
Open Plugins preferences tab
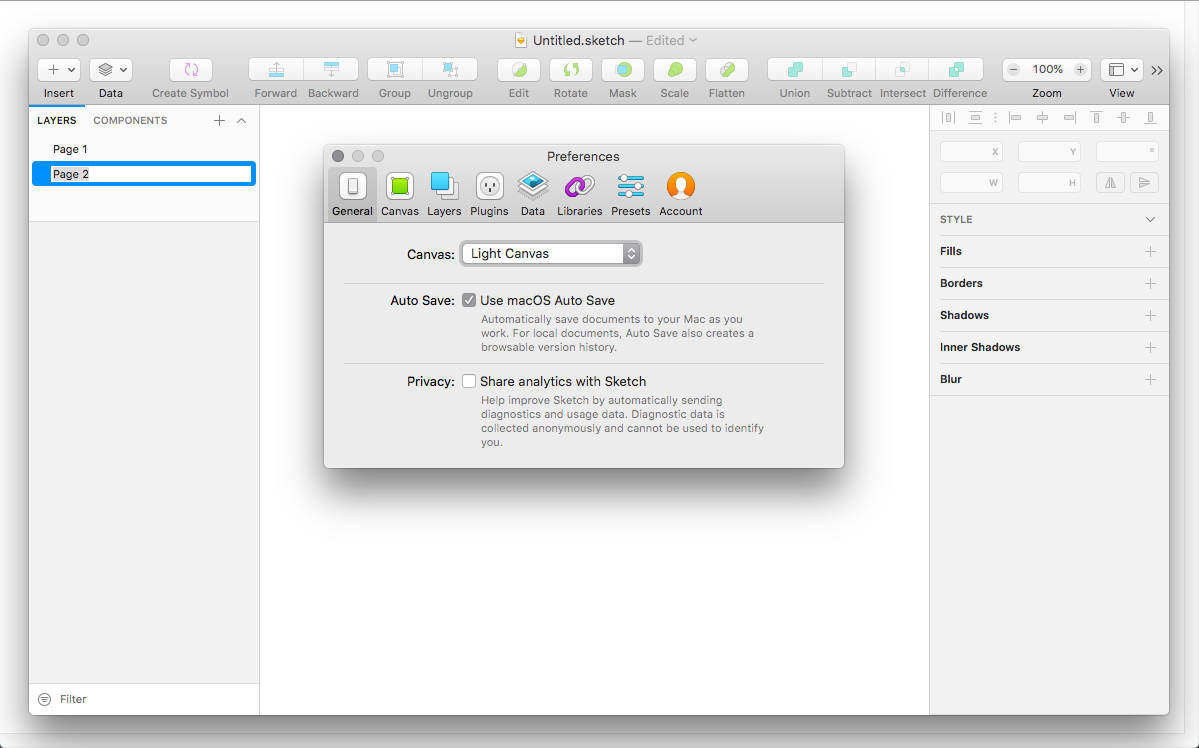pyautogui.click(x=489, y=195)
